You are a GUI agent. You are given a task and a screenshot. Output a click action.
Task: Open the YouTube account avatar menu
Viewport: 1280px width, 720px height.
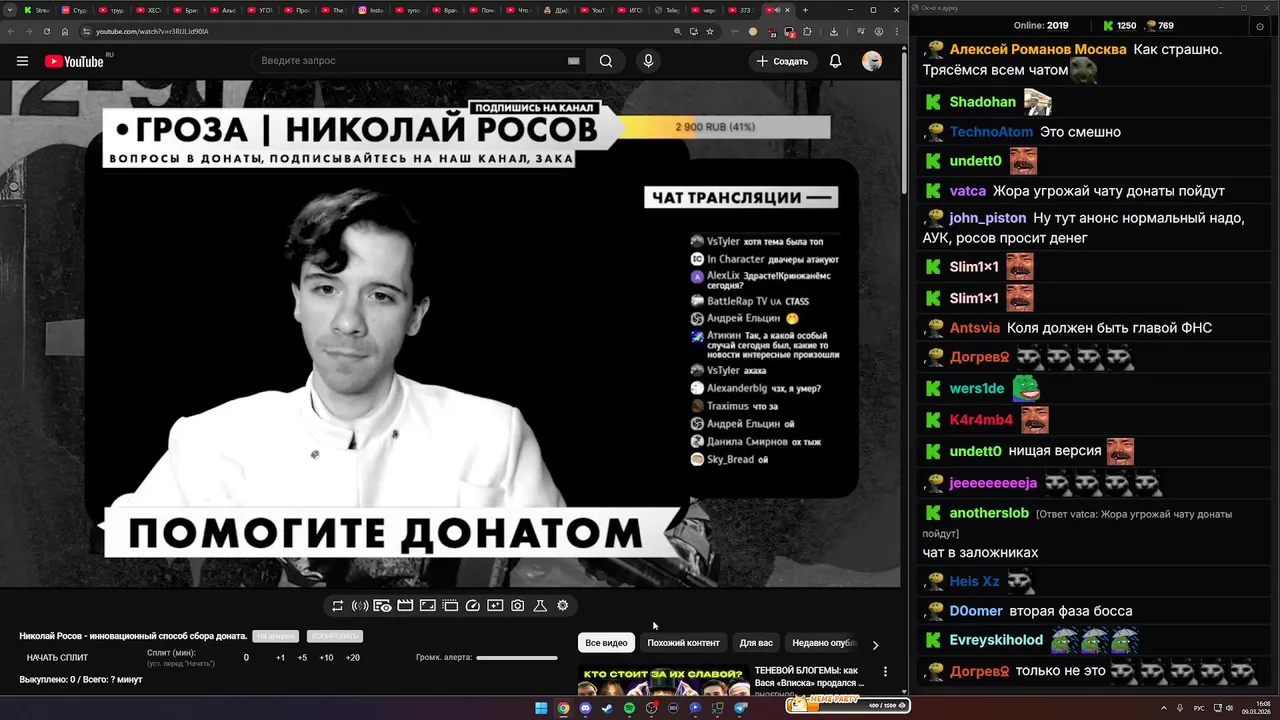point(872,61)
